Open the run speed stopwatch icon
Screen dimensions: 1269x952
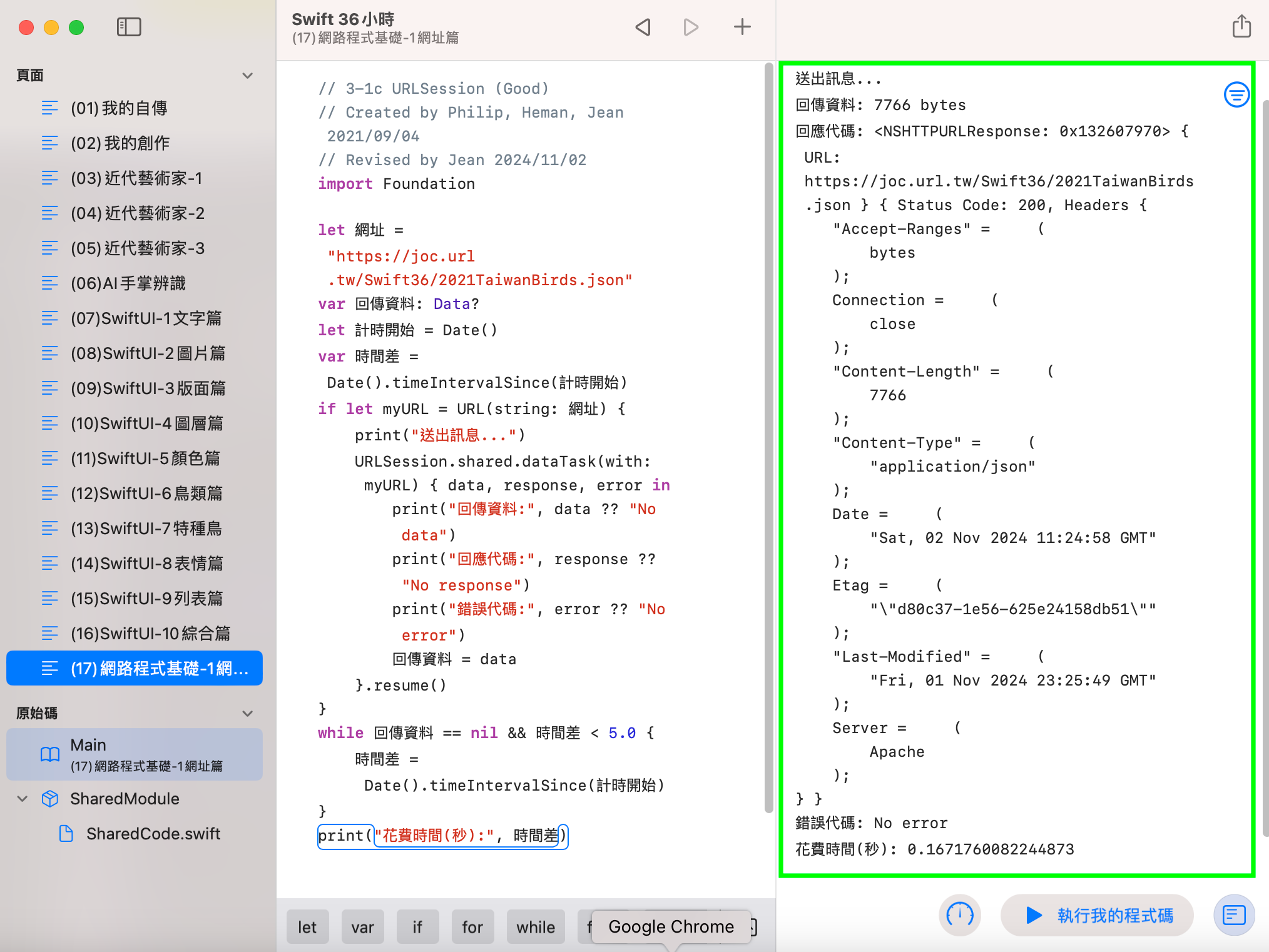[959, 915]
